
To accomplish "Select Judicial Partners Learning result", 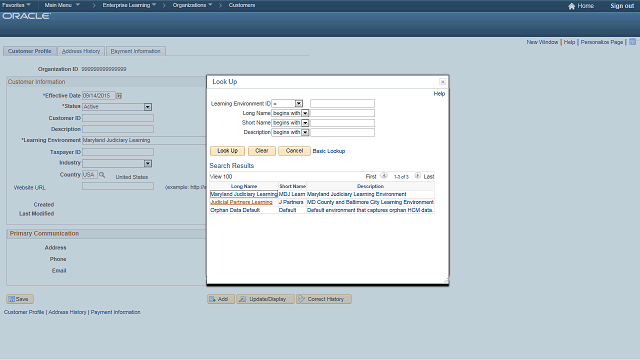I will click(x=241, y=202).
